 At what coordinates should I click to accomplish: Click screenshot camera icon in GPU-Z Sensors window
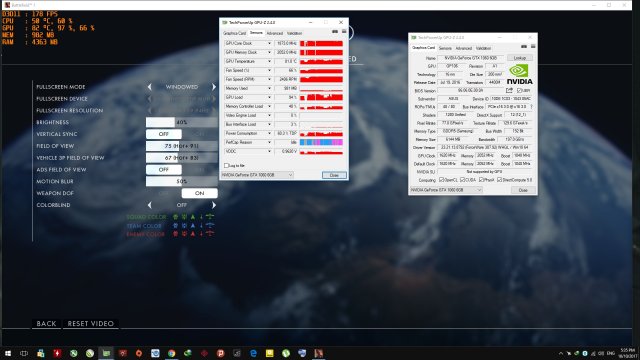point(335,31)
